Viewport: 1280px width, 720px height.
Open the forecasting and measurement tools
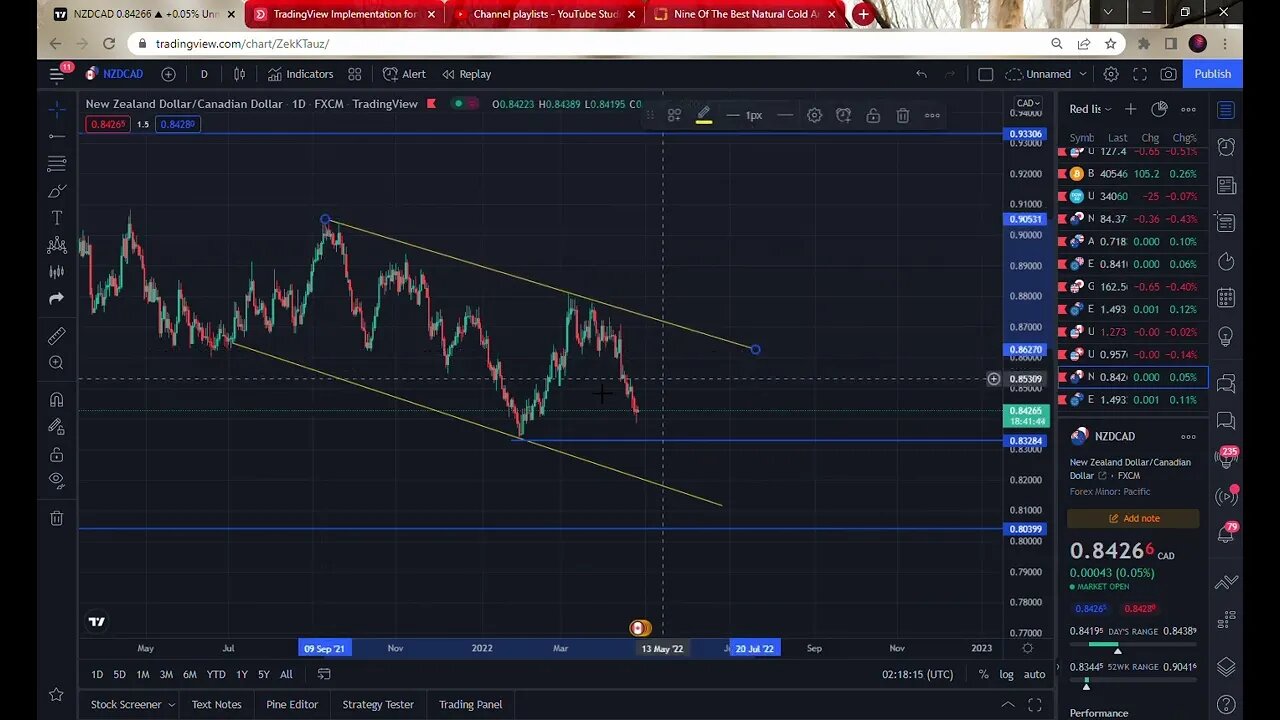(x=57, y=272)
